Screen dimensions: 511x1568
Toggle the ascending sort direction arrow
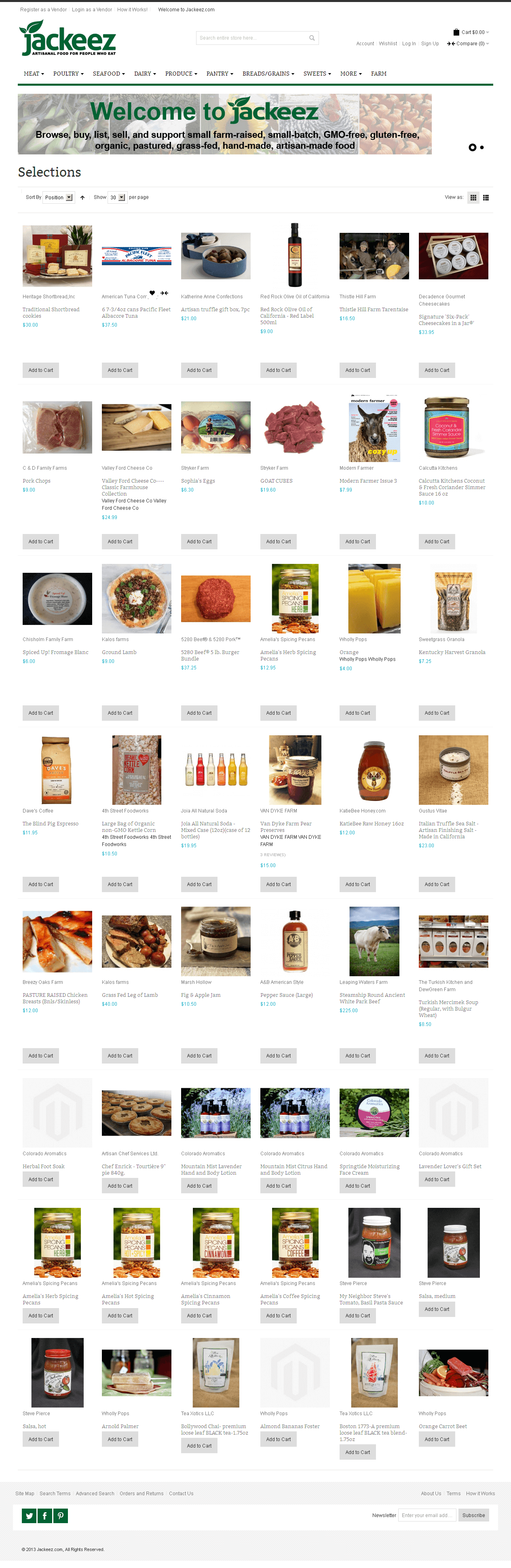click(x=82, y=198)
